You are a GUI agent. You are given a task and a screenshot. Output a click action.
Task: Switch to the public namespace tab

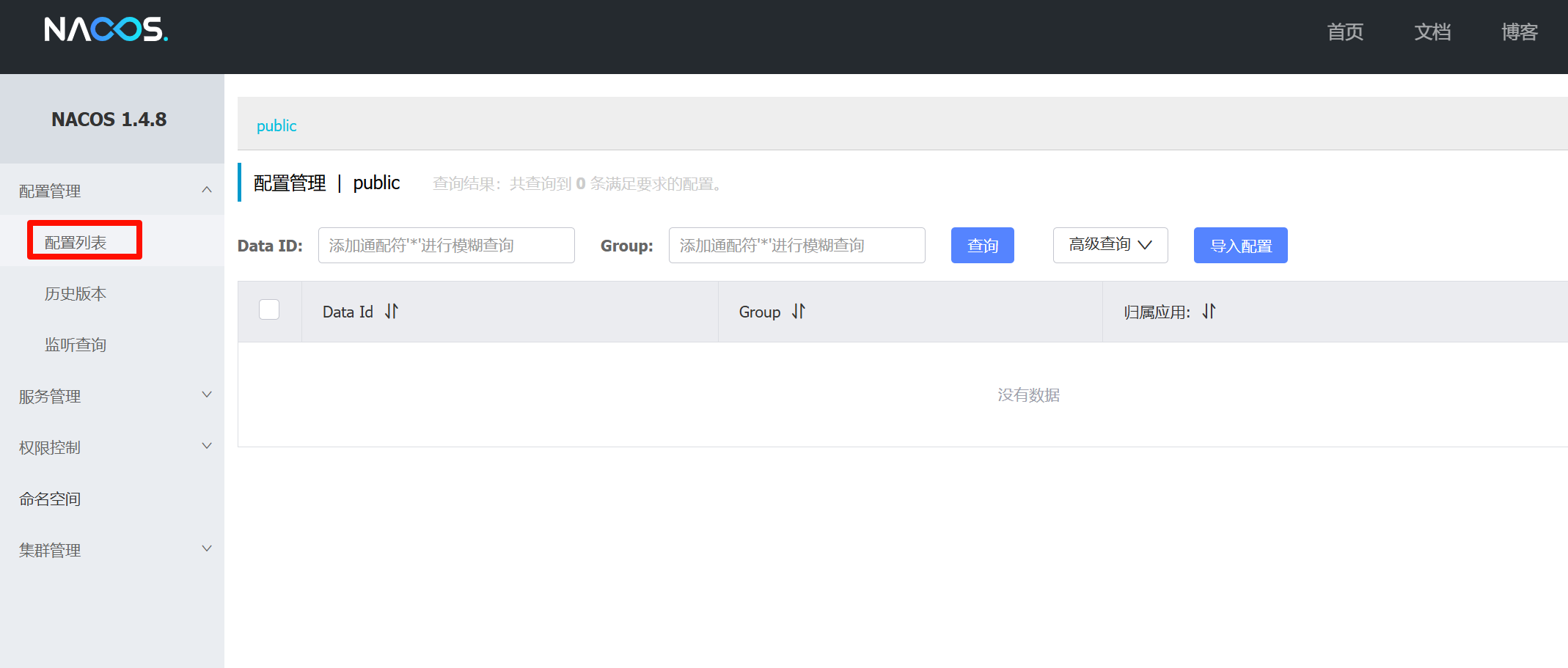click(x=276, y=125)
